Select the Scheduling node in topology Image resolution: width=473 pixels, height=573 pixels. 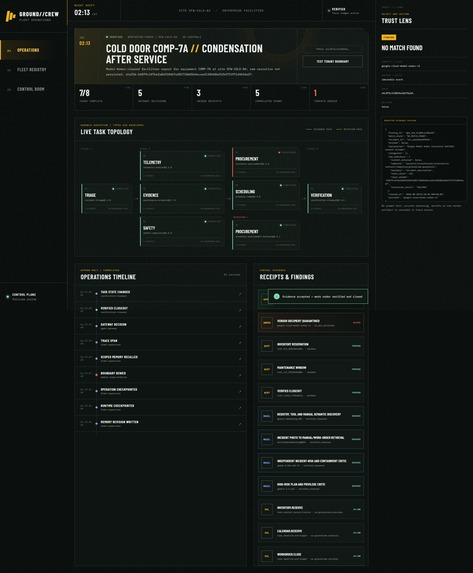pos(266,195)
